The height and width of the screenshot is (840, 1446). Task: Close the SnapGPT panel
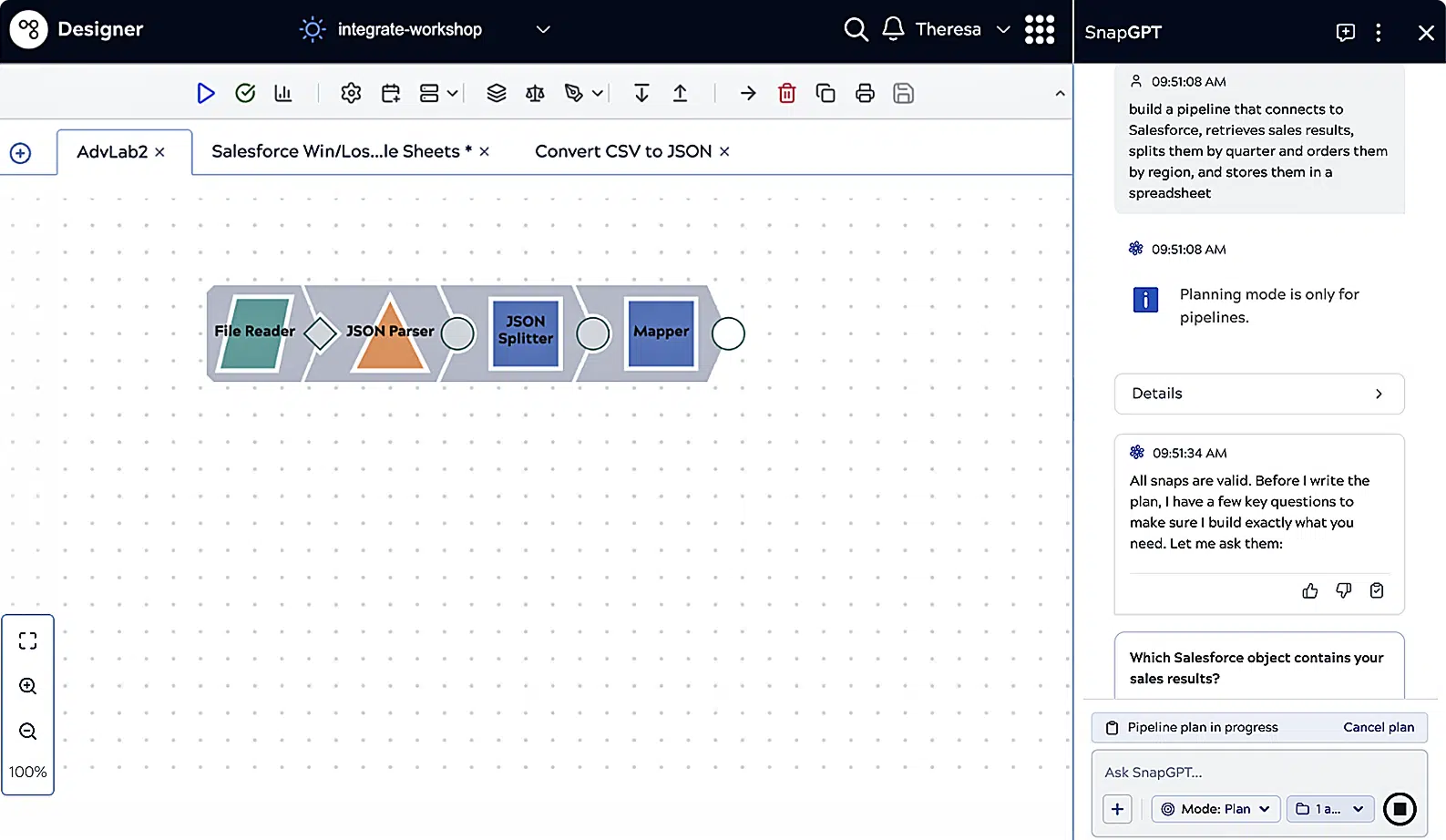point(1426,33)
